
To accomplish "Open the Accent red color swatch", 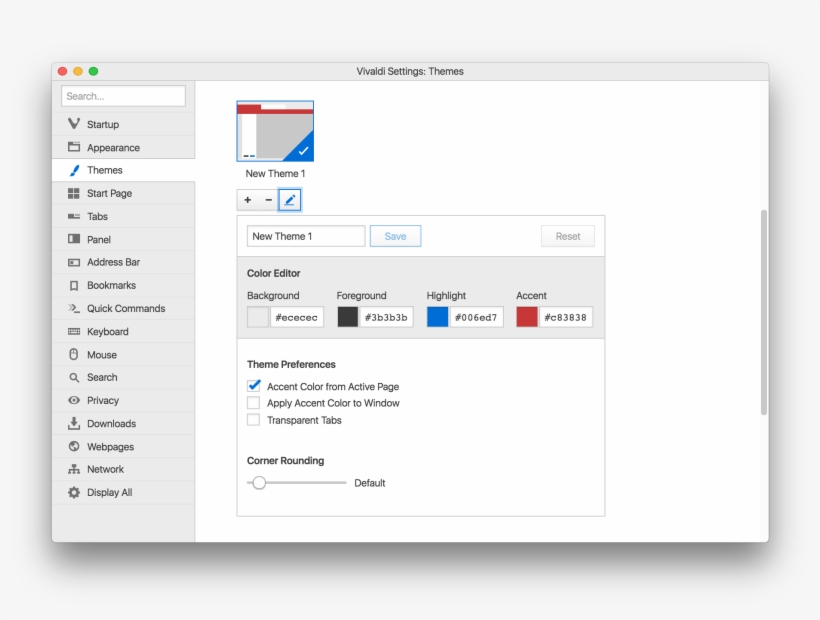I will pyautogui.click(x=527, y=317).
